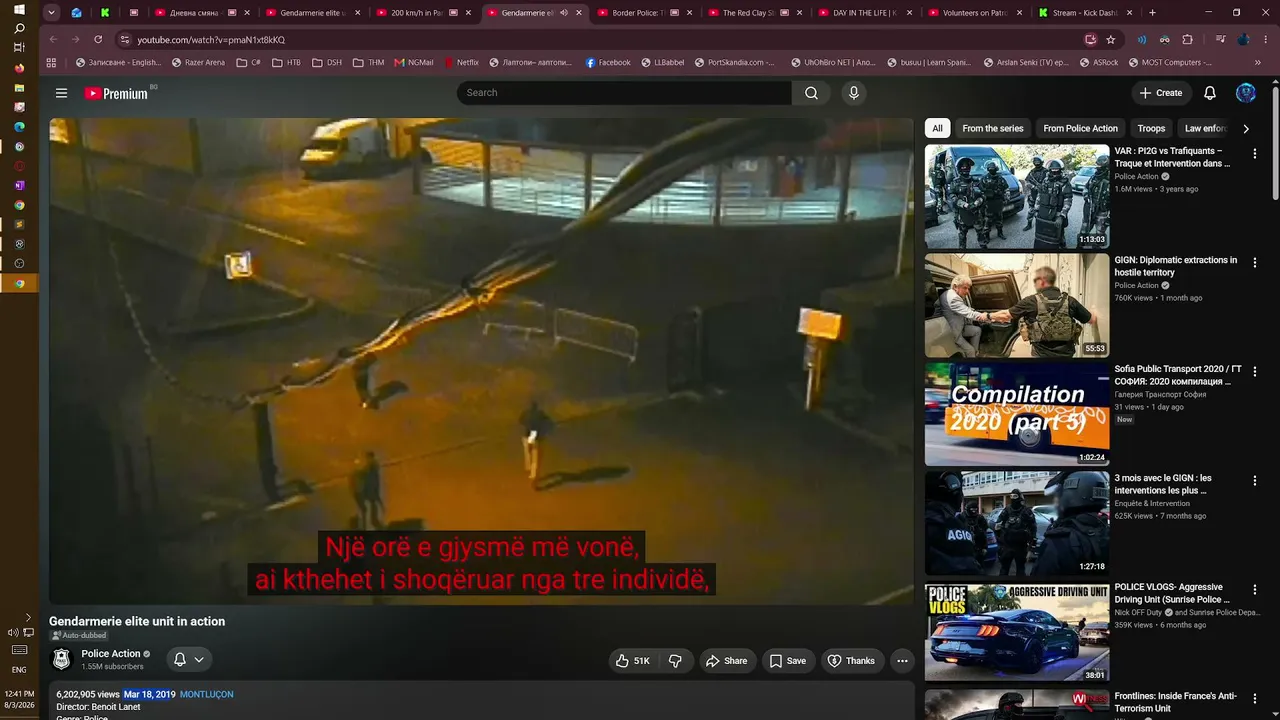Open more actions ellipsis under the video
Viewport: 1280px width, 720px height.
click(x=902, y=661)
